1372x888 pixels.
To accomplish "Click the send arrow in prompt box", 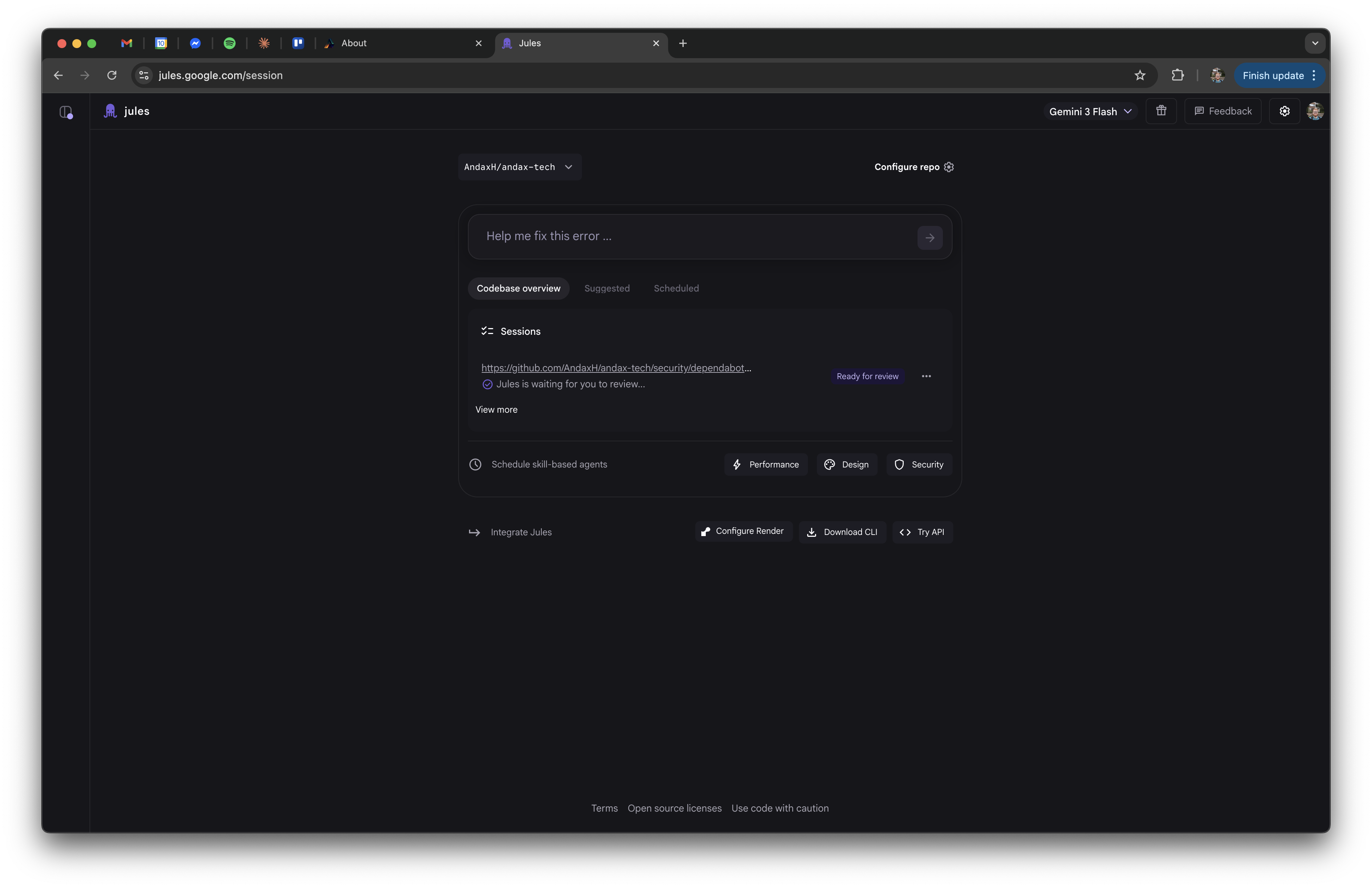I will pyautogui.click(x=929, y=237).
